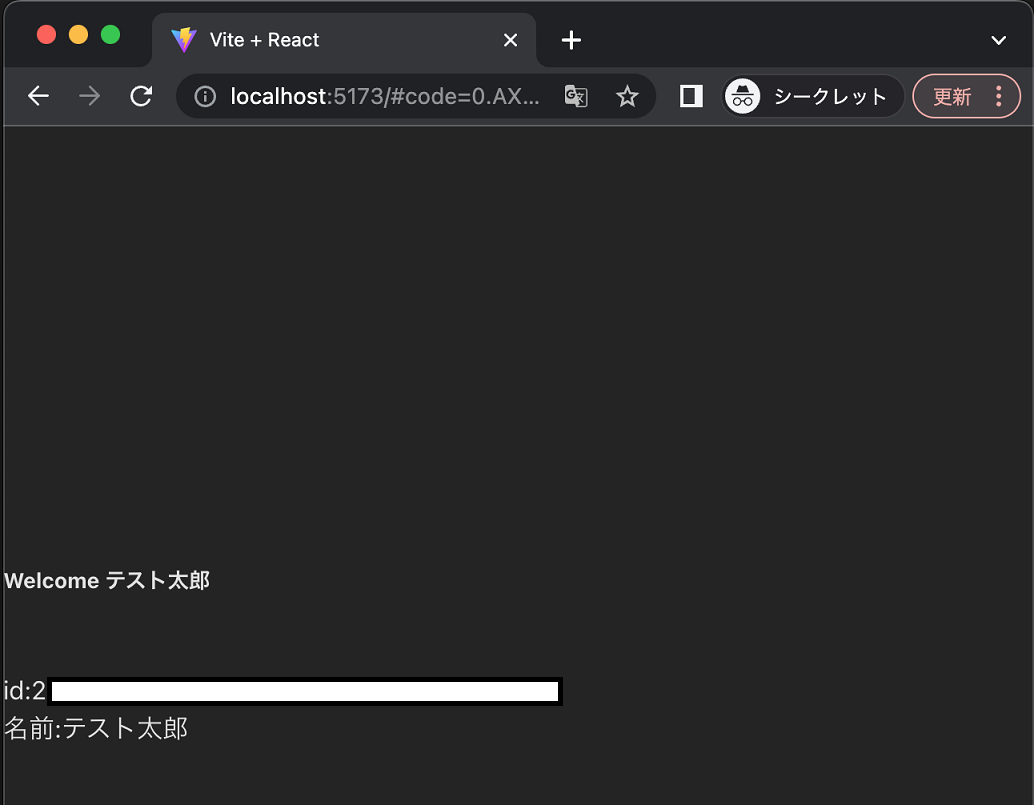Open the Google Translate icon in address bar
Image resolution: width=1034 pixels, height=805 pixels.
tap(575, 96)
